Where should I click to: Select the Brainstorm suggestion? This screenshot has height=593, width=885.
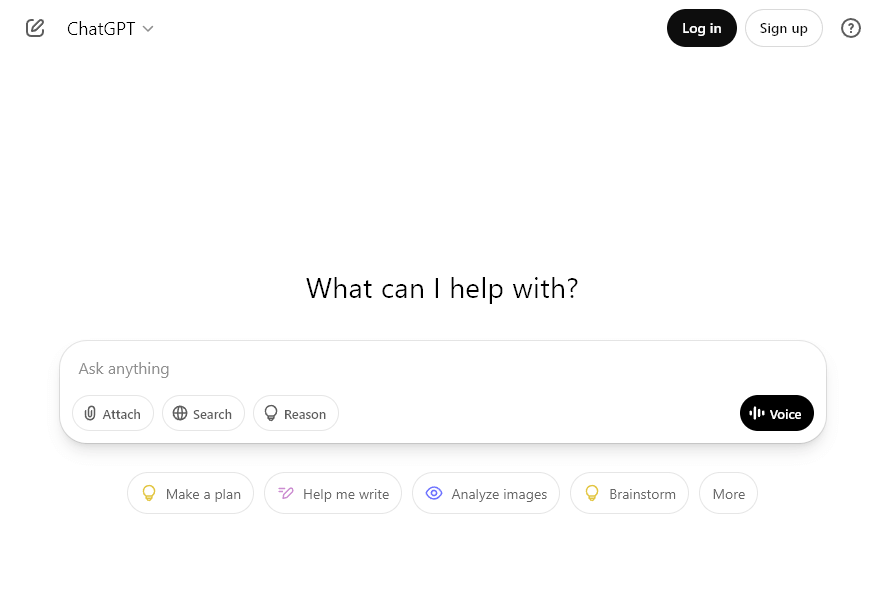point(629,493)
